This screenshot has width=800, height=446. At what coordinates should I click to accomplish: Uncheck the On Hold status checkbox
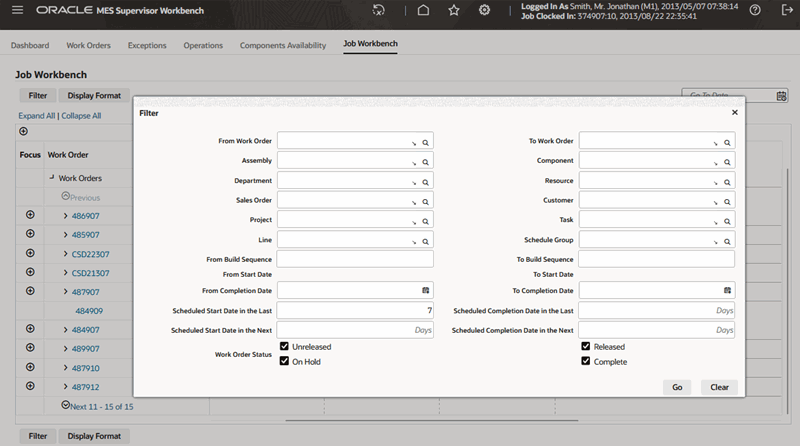tap(284, 361)
